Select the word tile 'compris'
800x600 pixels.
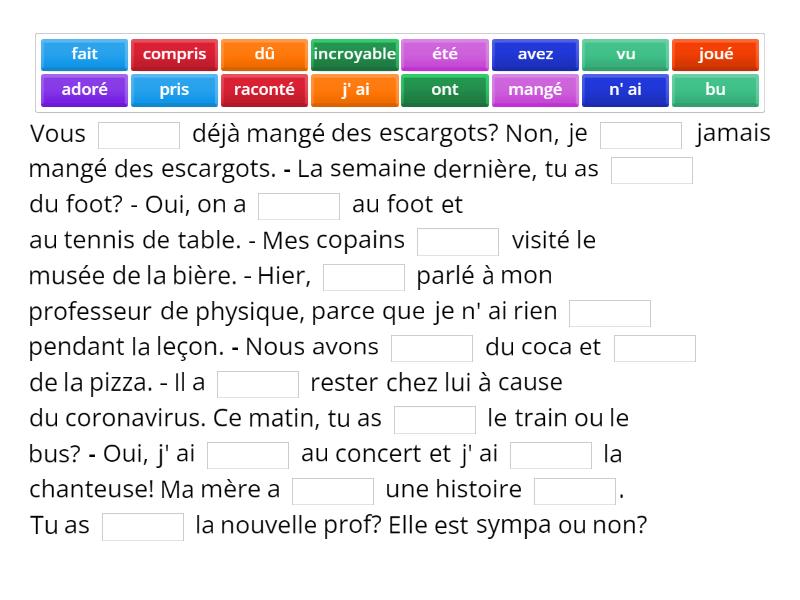pyautogui.click(x=174, y=55)
